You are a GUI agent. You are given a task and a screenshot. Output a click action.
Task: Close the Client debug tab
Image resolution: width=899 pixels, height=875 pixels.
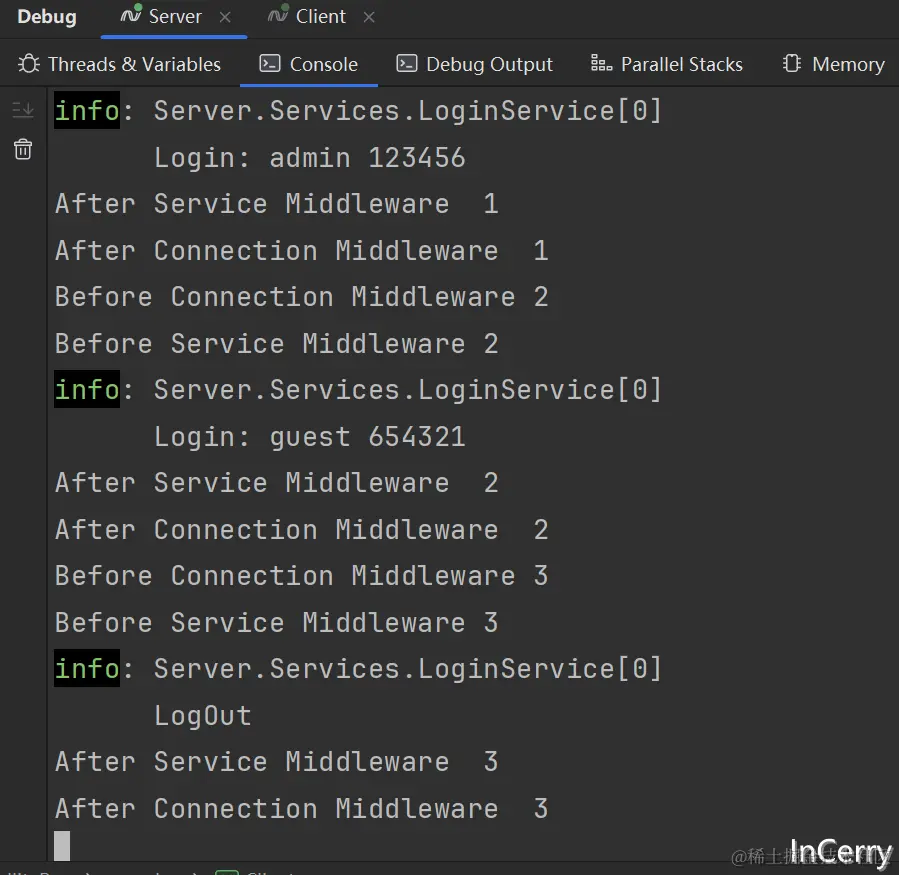[x=369, y=17]
